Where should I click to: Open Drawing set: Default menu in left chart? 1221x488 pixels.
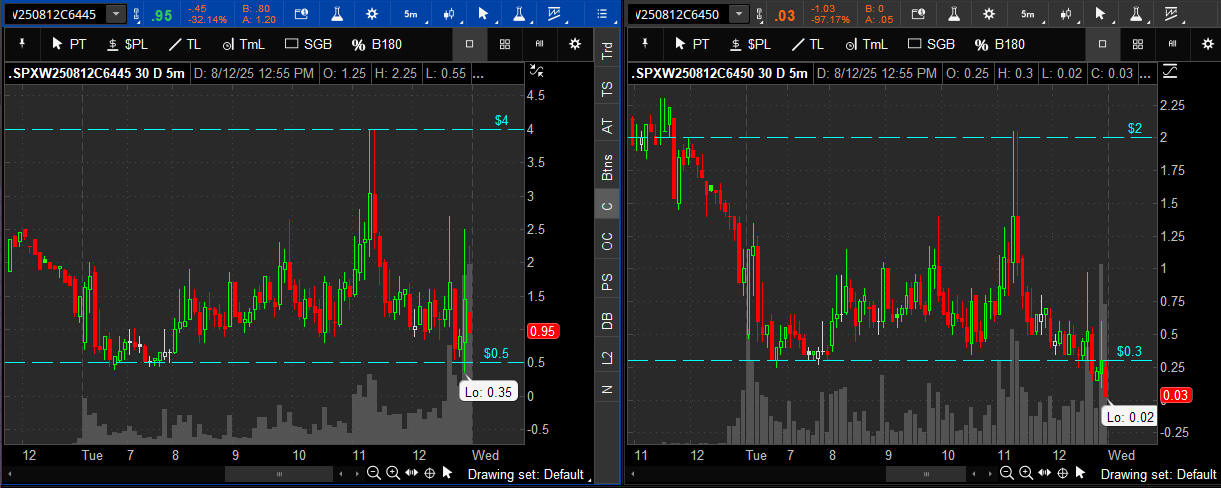coord(528,474)
